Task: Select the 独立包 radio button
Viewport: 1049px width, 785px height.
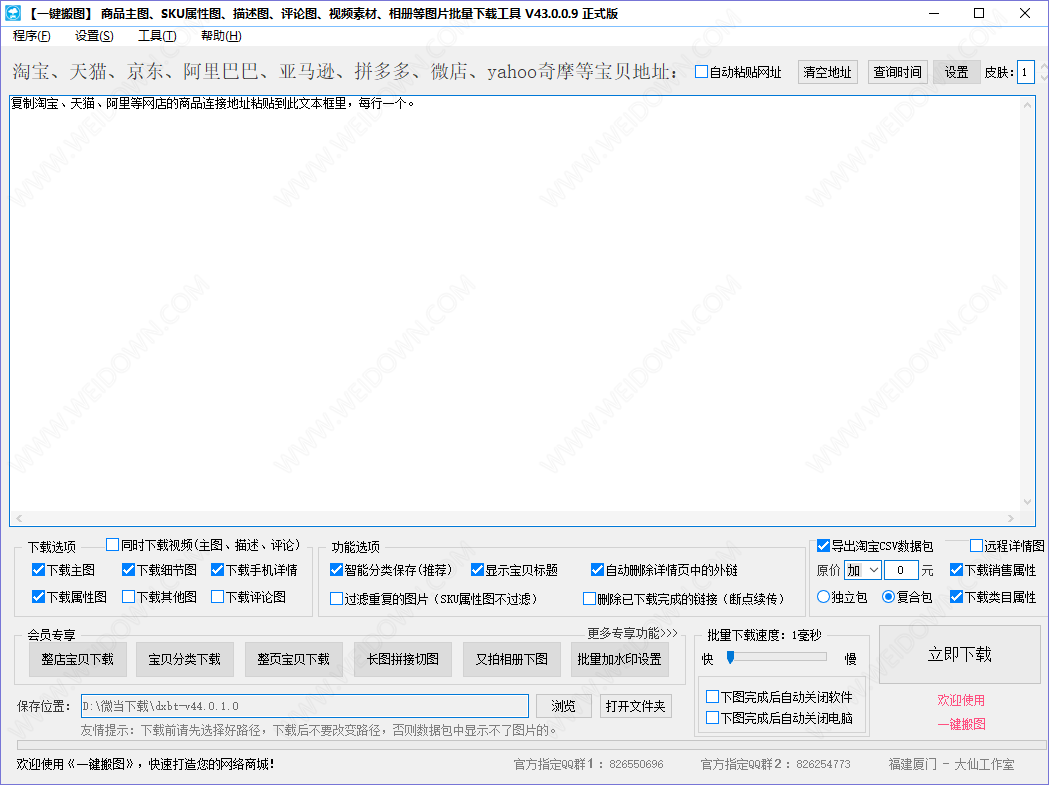Action: point(824,597)
